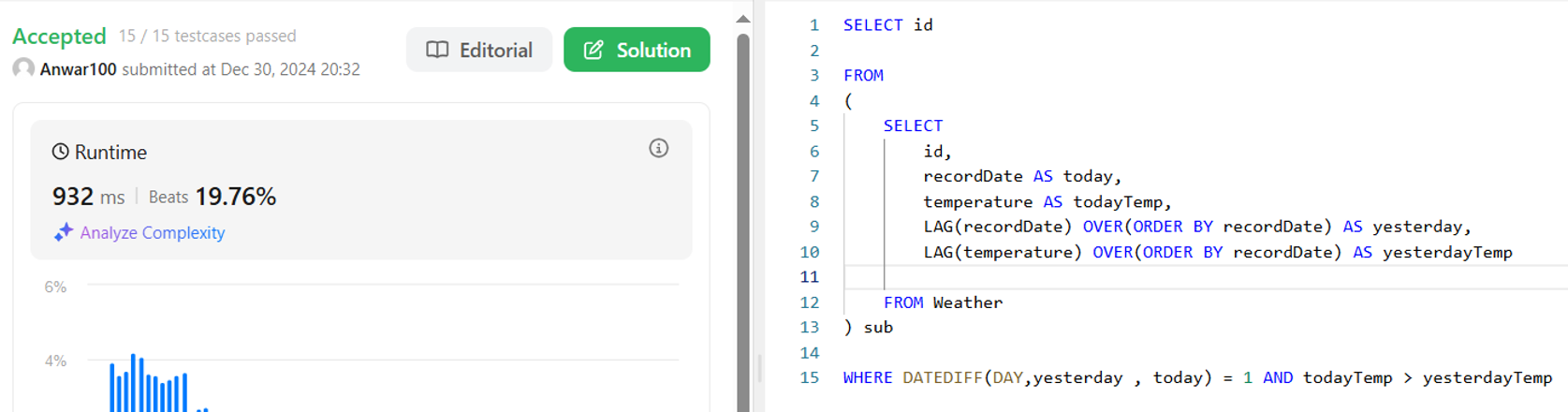This screenshot has width=1568, height=412.
Task: Click the '932 ms' runtime value
Action: click(x=88, y=197)
